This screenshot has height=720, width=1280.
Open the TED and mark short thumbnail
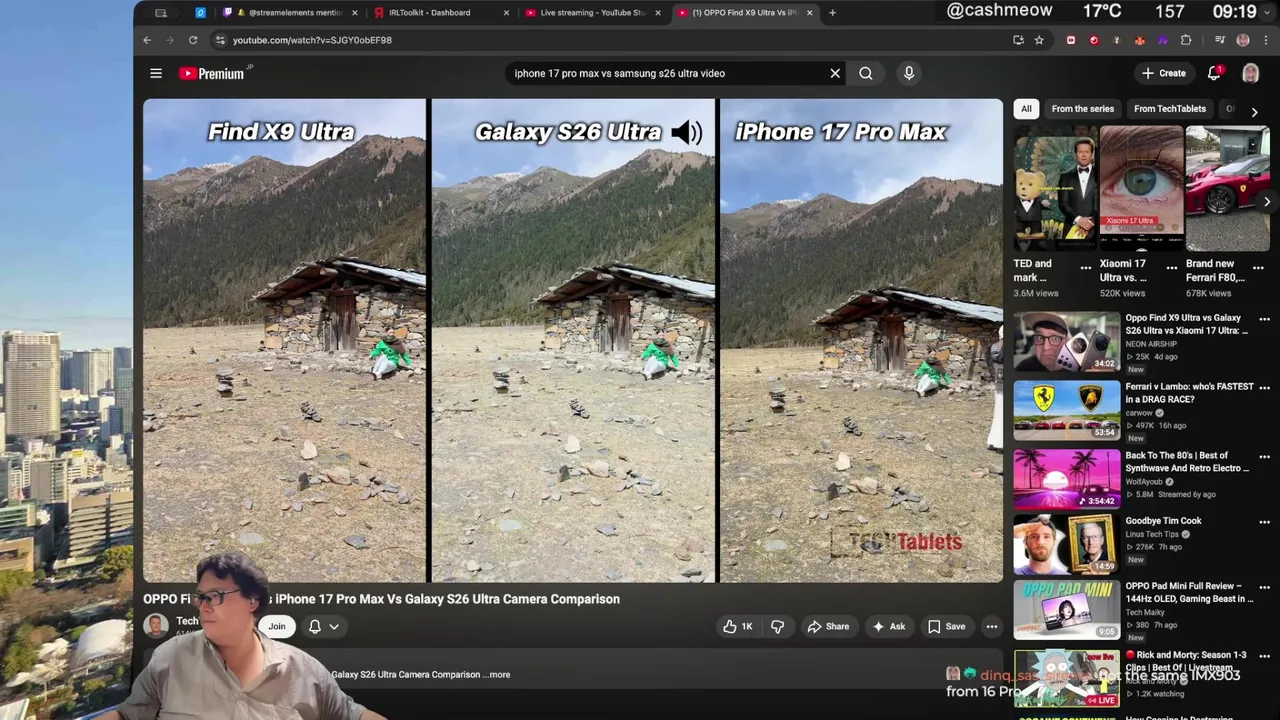pos(1056,188)
